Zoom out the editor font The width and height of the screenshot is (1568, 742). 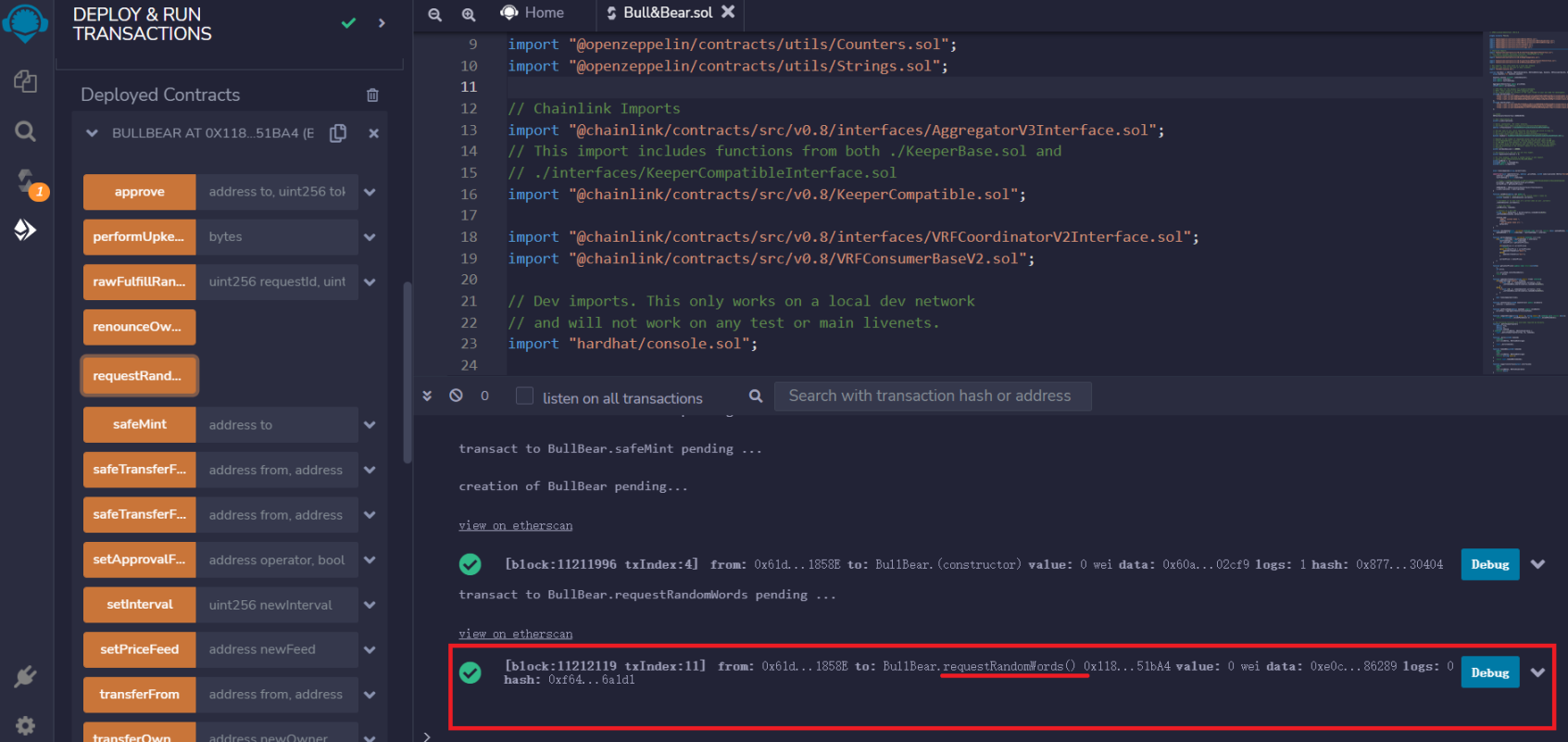click(434, 14)
